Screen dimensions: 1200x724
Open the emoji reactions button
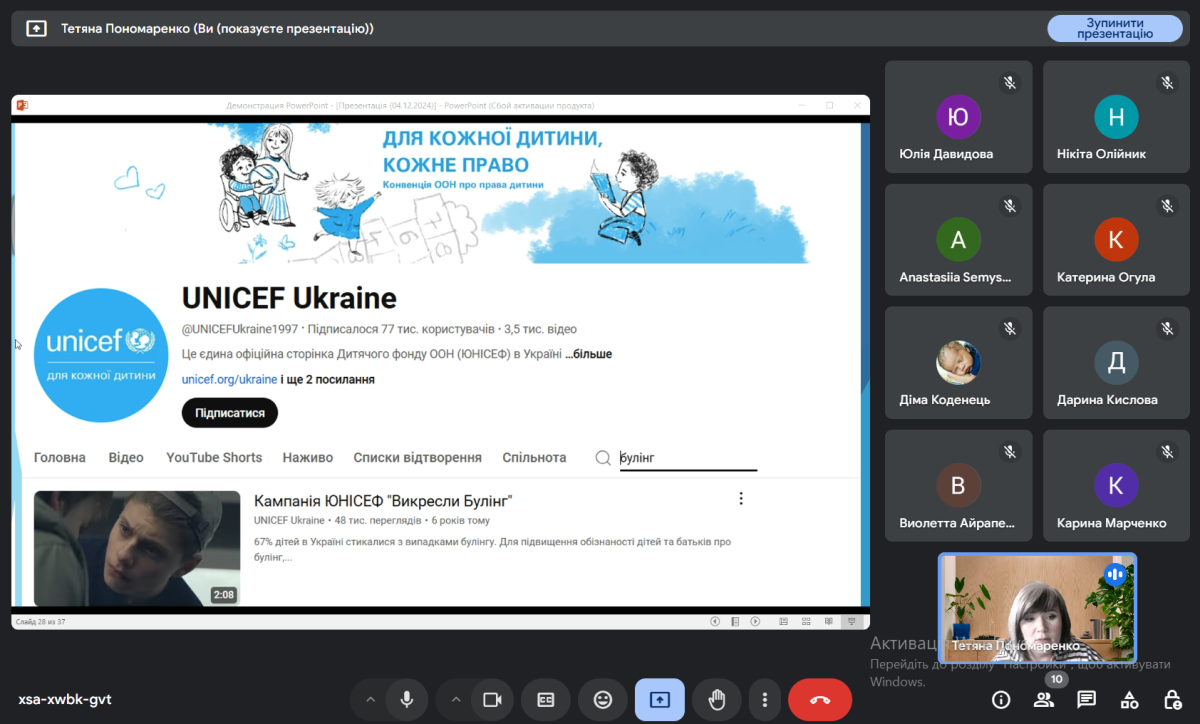[x=603, y=700]
